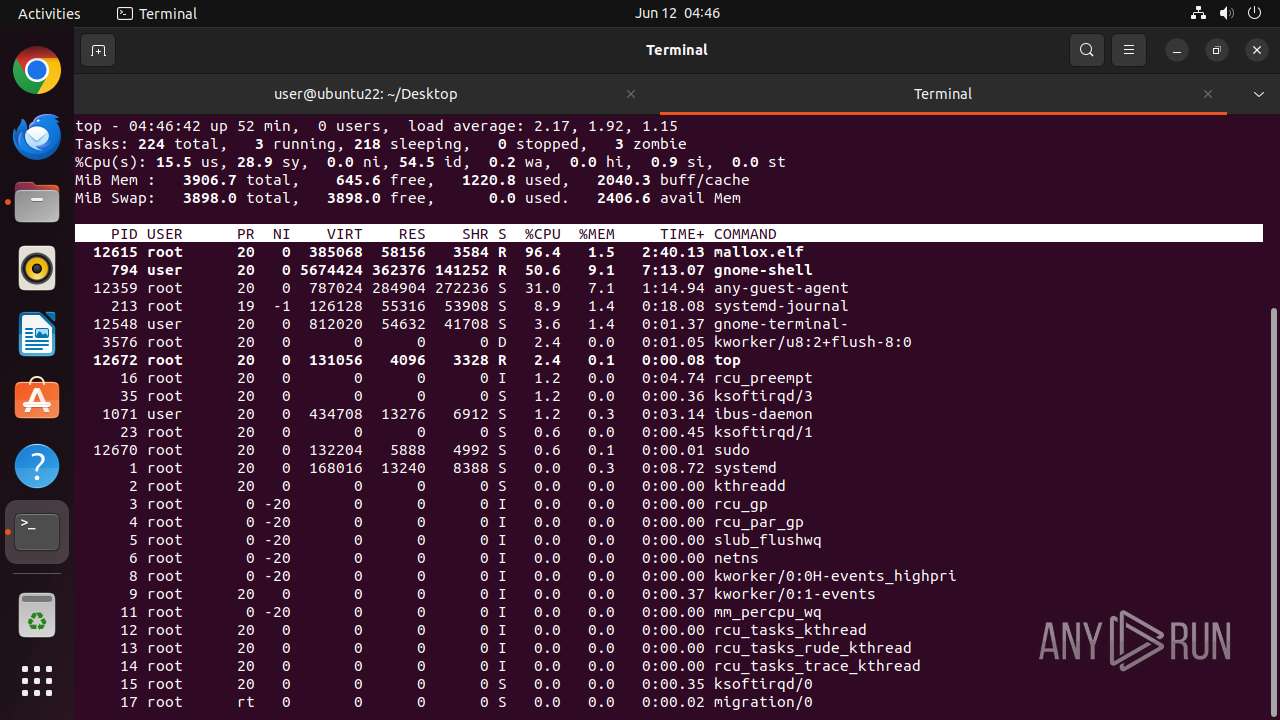Click the gnome-terminal- command entry
1280x720 pixels.
click(x=781, y=324)
